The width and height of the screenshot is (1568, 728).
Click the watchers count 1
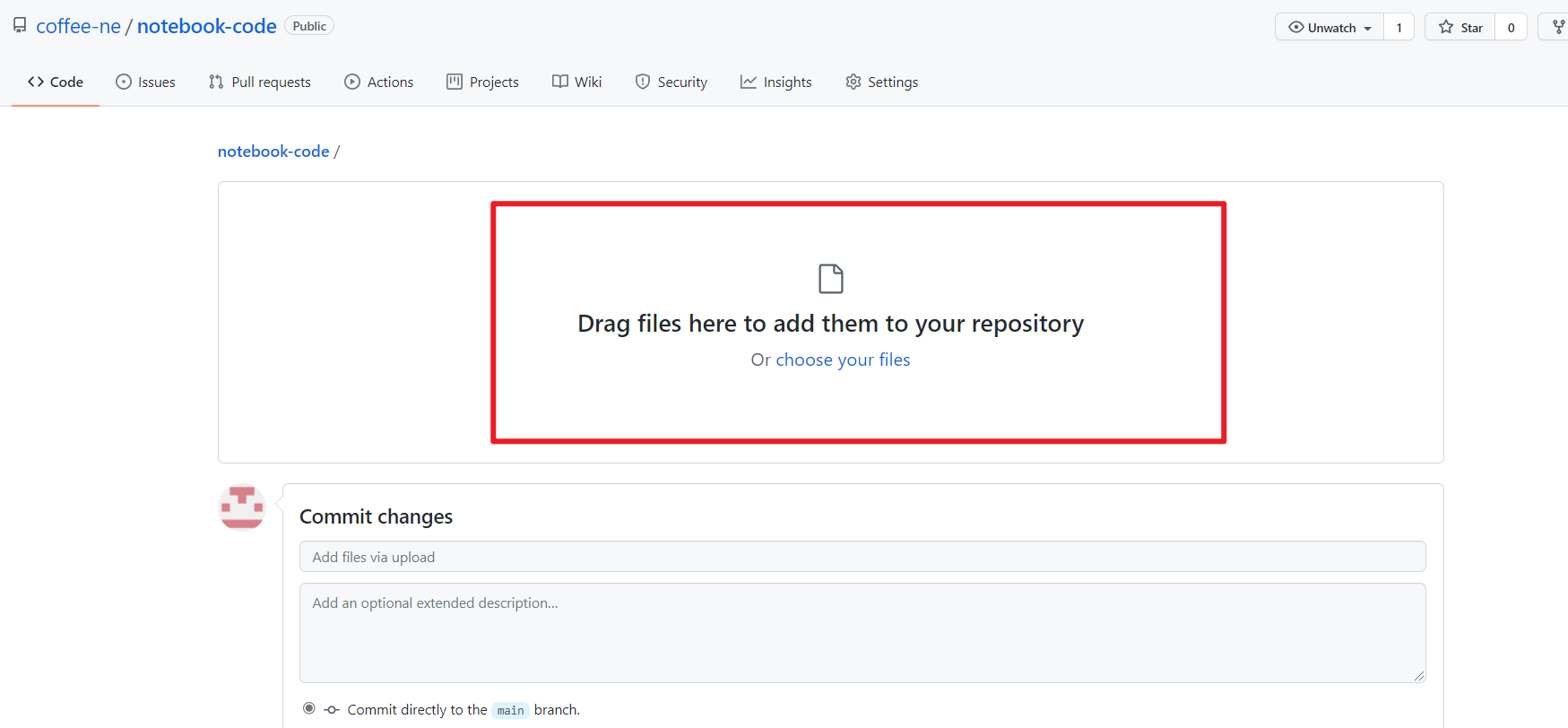pyautogui.click(x=1399, y=27)
